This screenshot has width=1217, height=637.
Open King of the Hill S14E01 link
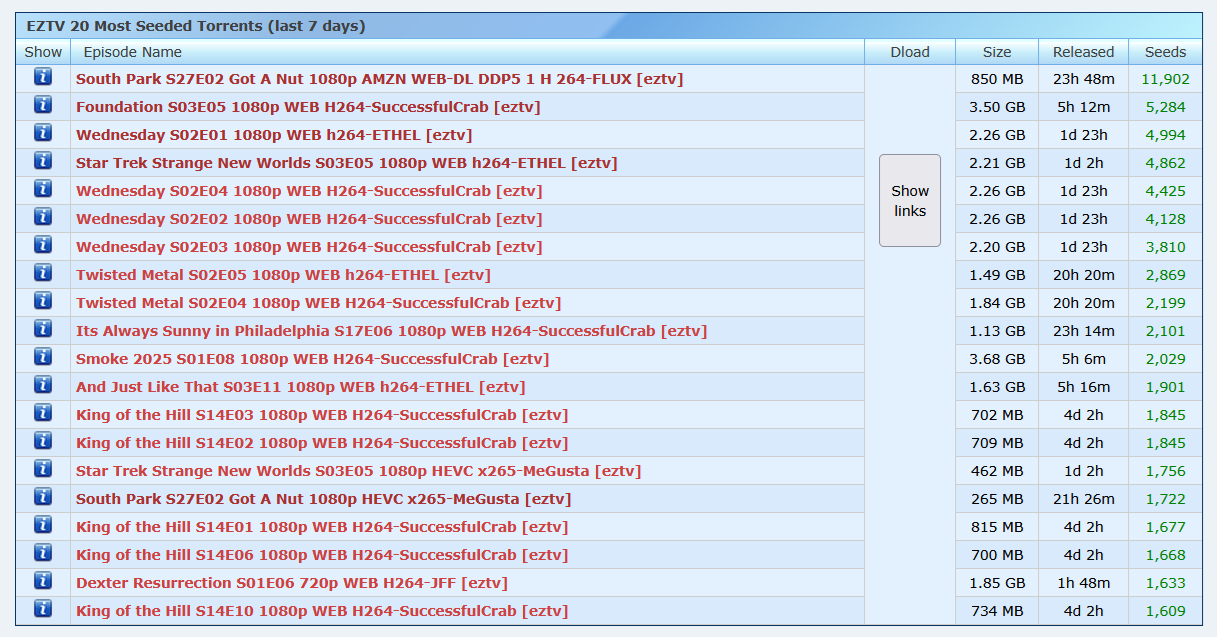[322, 527]
